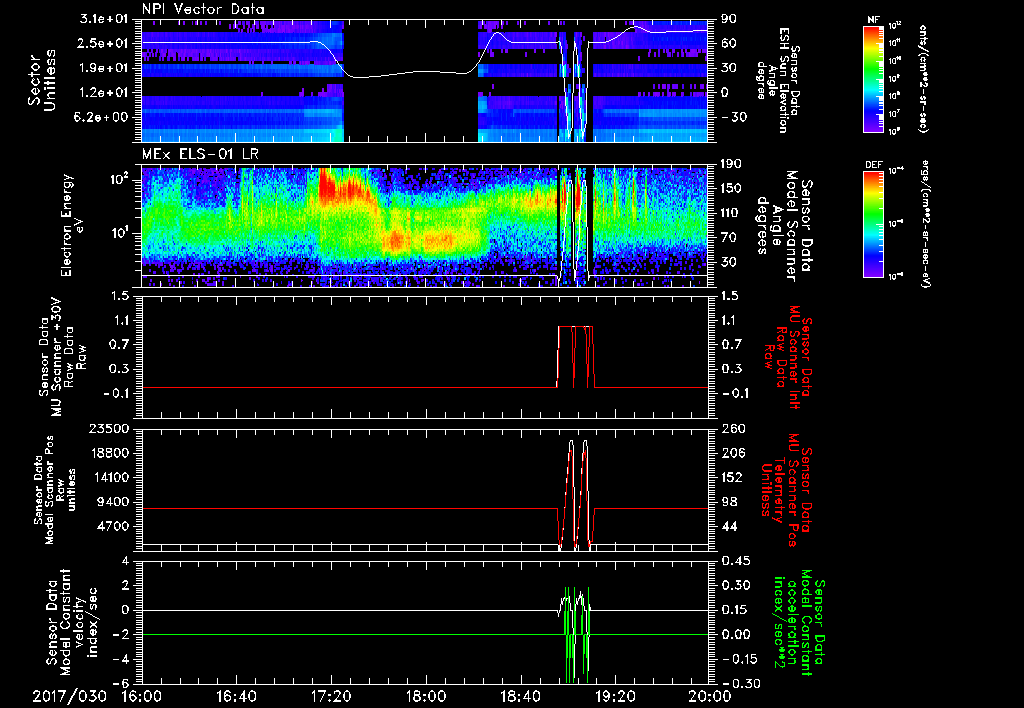This screenshot has width=1024, height=708.
Task: Click the 17:20 time tick label
Action: (x=331, y=696)
